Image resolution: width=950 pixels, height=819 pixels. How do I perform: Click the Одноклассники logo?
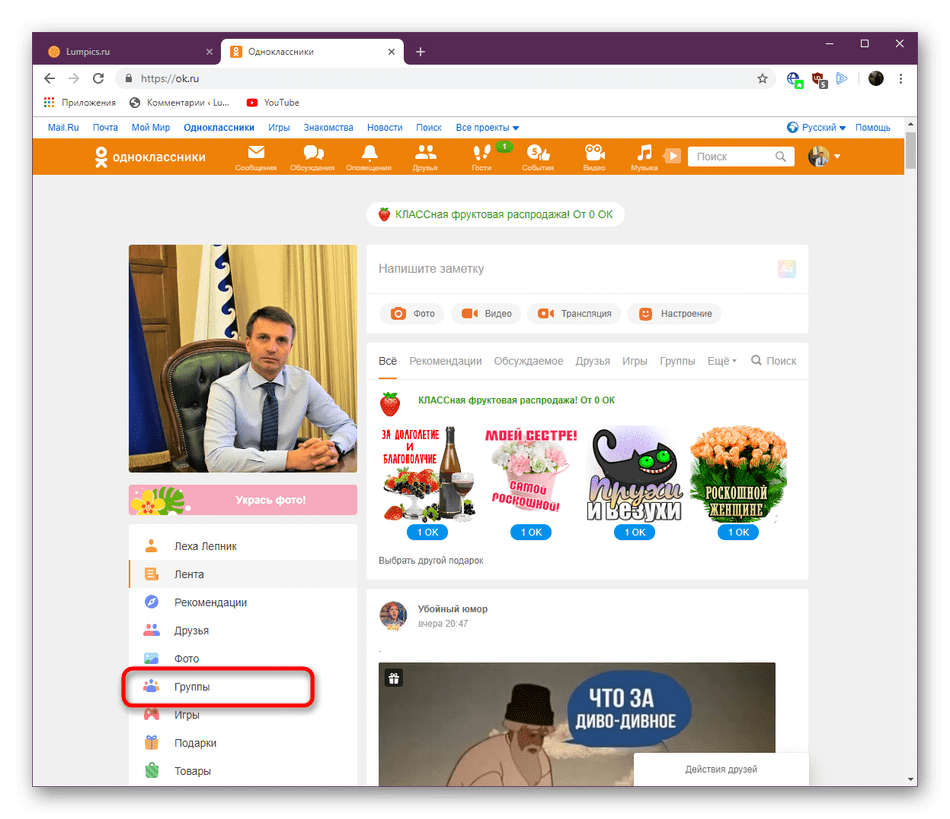[150, 157]
